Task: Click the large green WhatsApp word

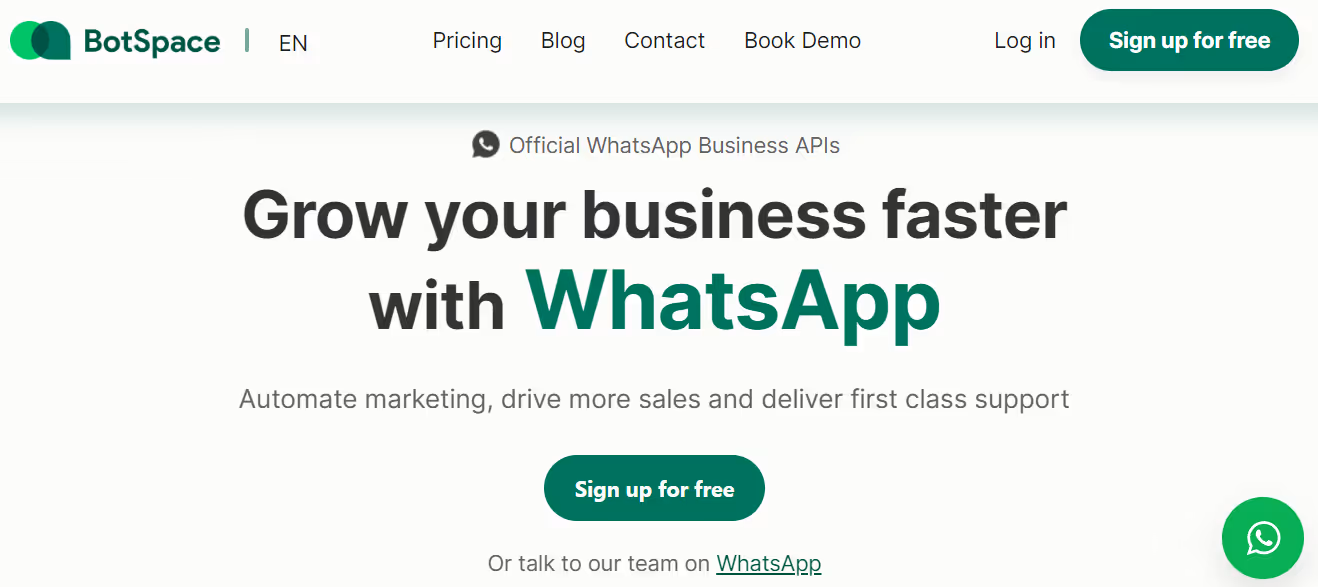Action: [x=733, y=299]
